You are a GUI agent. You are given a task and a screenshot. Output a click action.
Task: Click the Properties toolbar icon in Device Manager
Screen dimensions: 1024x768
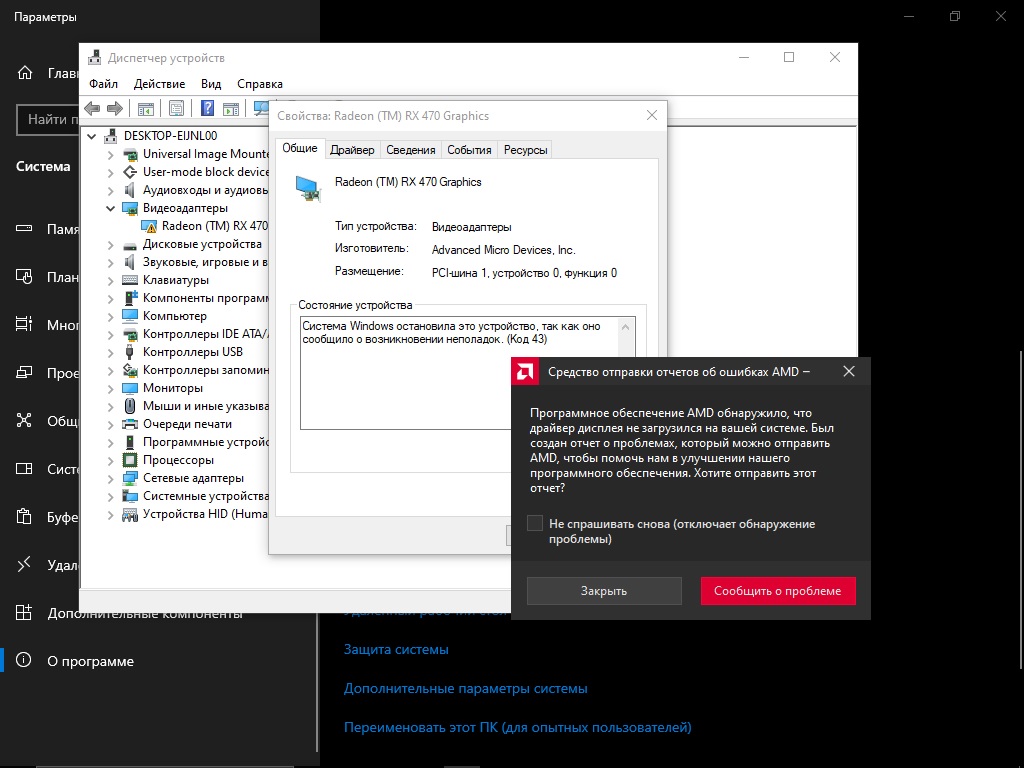click(x=176, y=108)
